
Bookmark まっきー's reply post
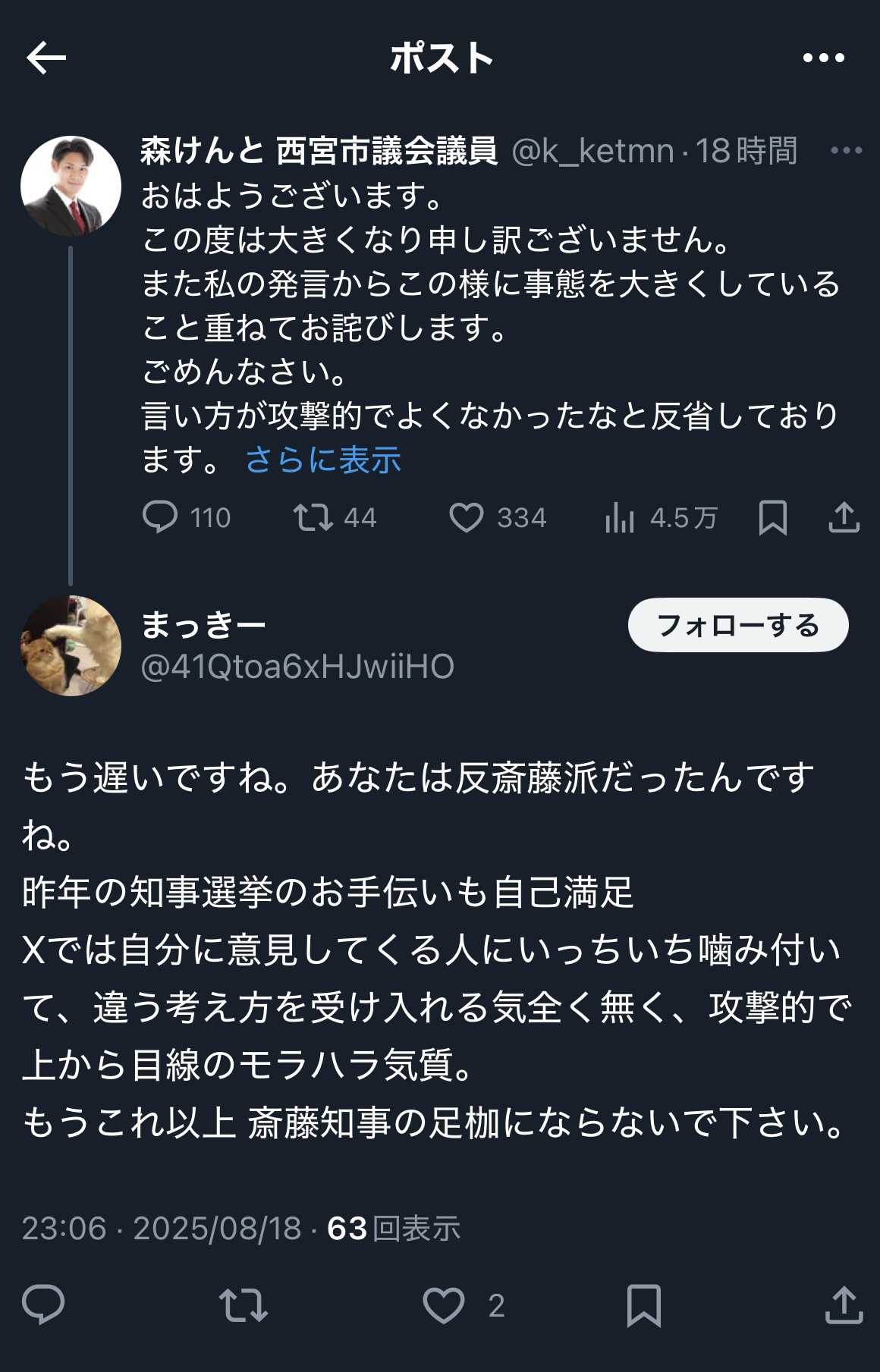click(x=643, y=1304)
